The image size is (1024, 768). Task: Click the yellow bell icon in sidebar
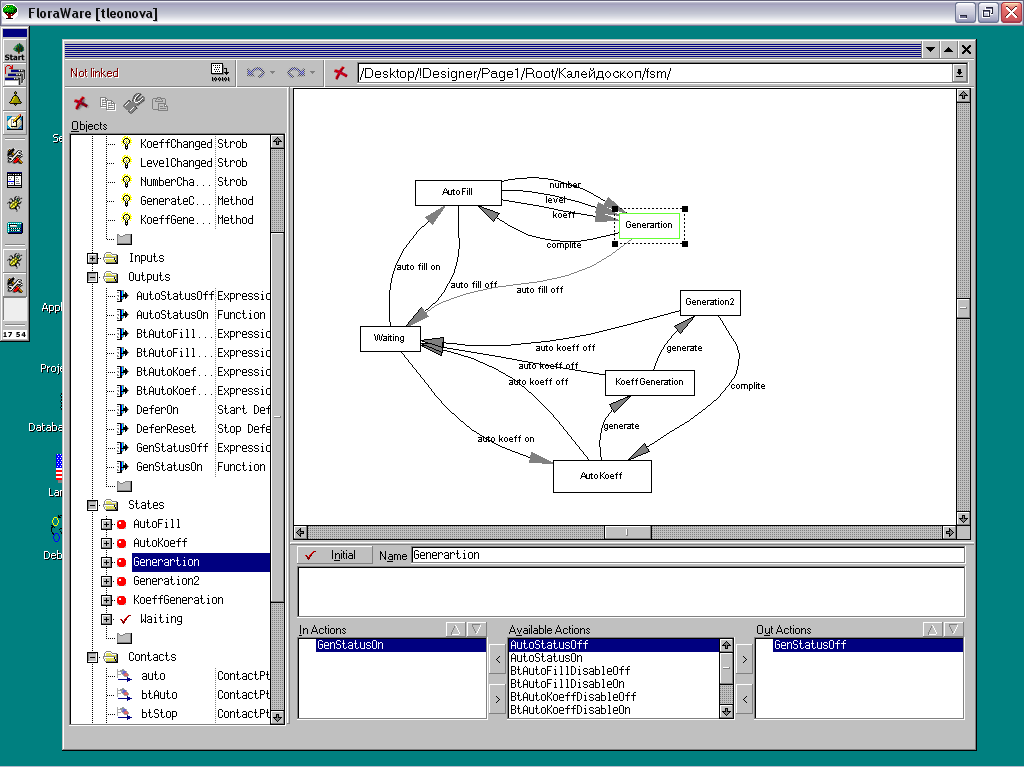coord(15,98)
